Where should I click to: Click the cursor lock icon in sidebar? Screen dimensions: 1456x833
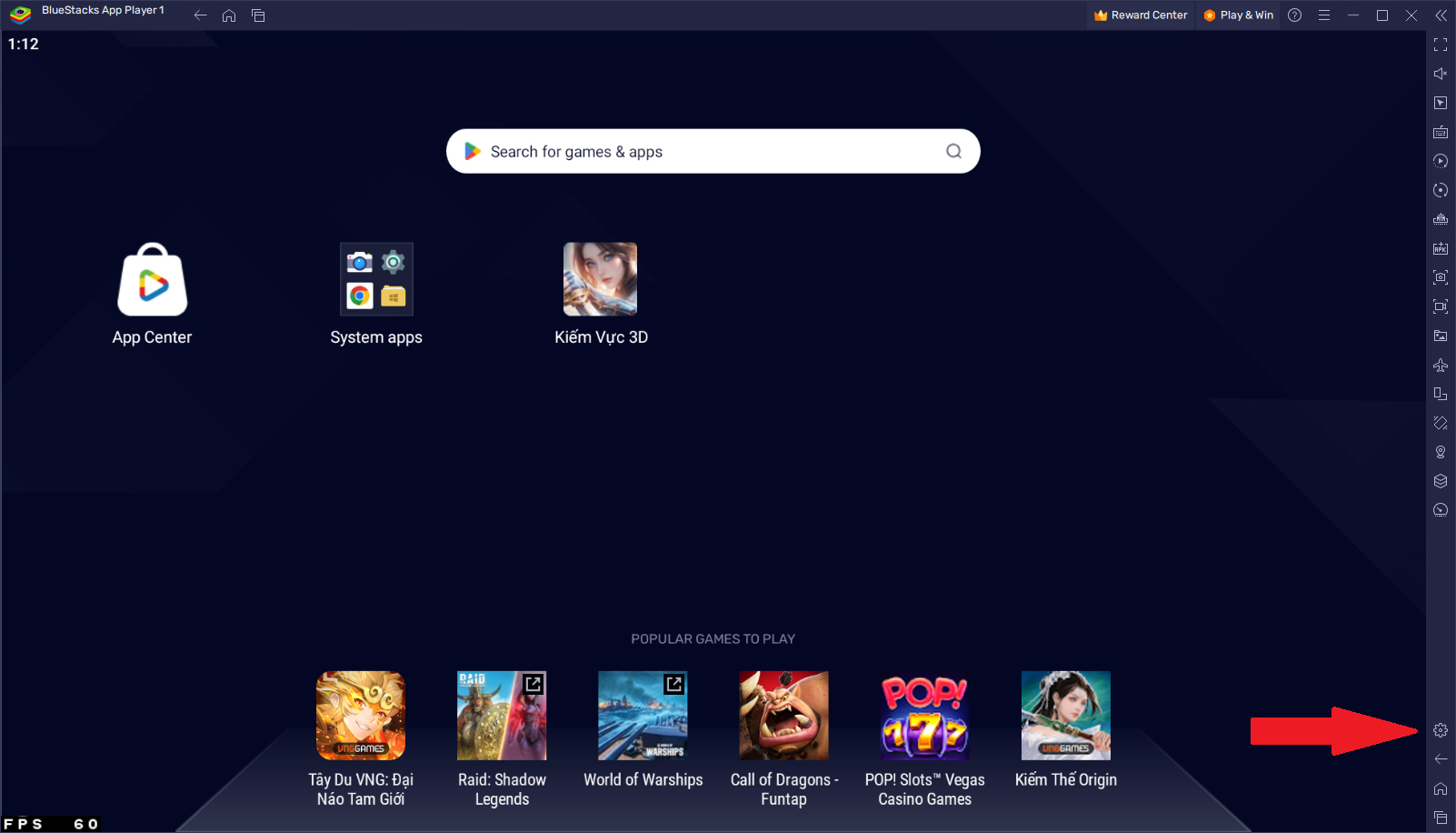pos(1441,103)
